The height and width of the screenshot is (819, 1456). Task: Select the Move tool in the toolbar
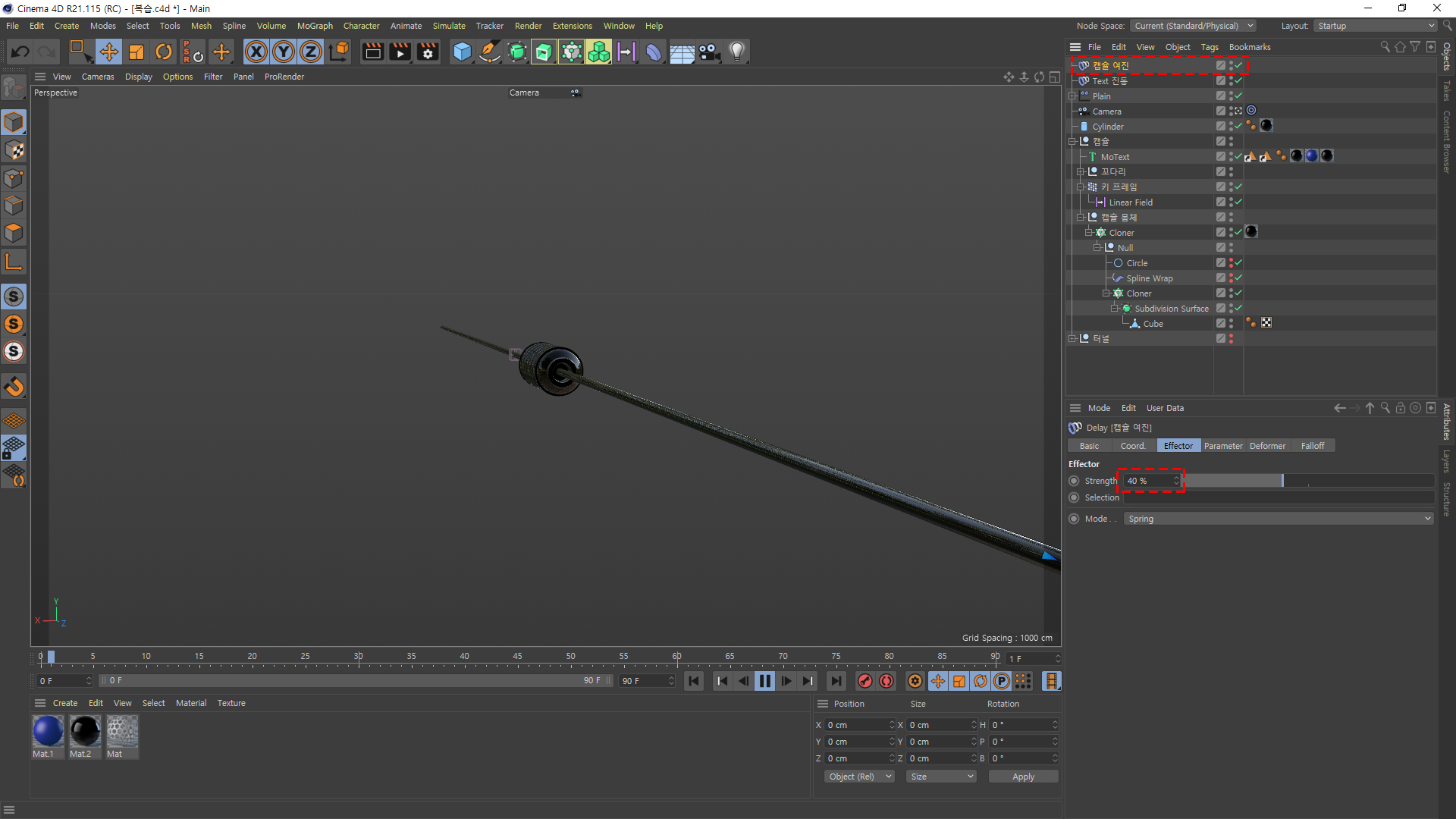pyautogui.click(x=108, y=52)
